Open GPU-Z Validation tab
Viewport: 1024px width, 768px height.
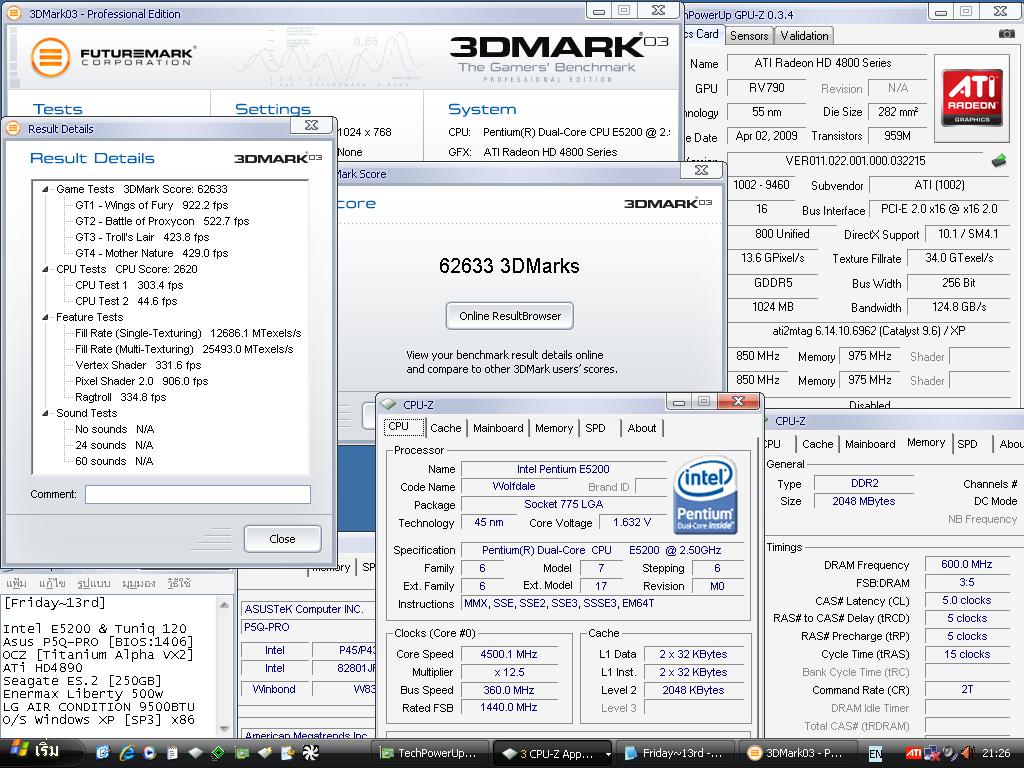click(805, 36)
